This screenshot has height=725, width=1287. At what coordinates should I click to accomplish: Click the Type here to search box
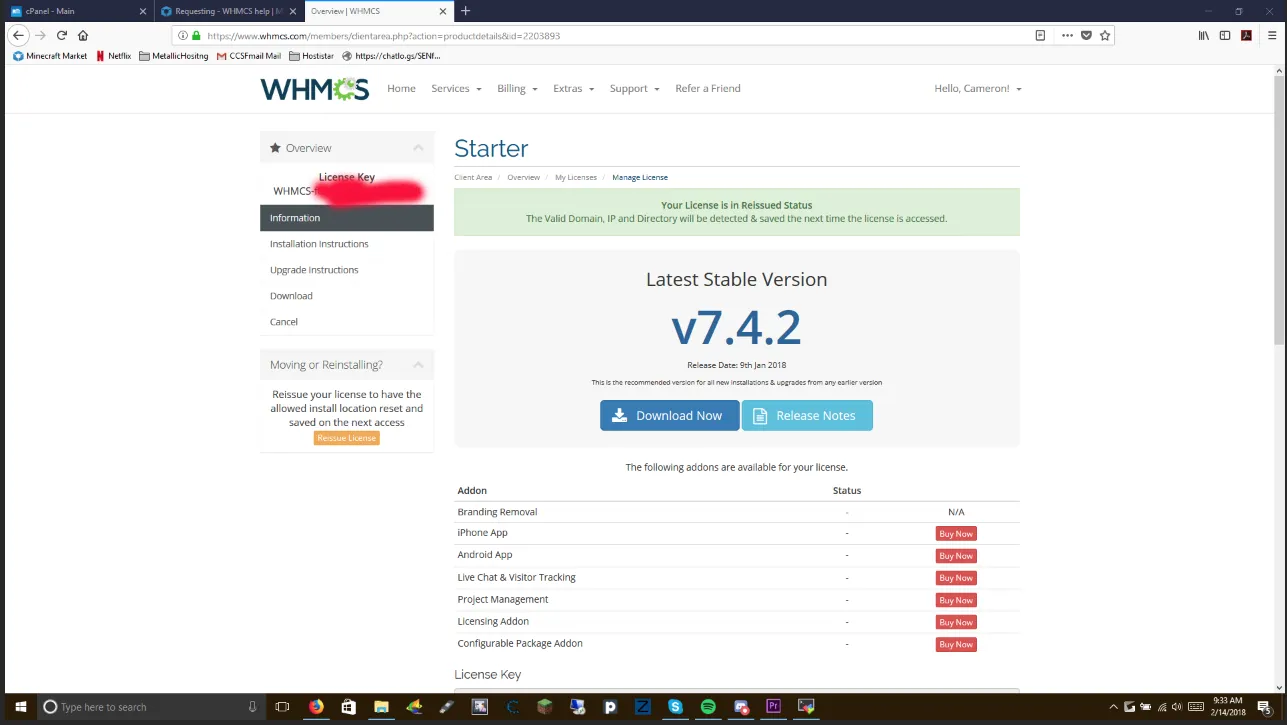tap(151, 707)
